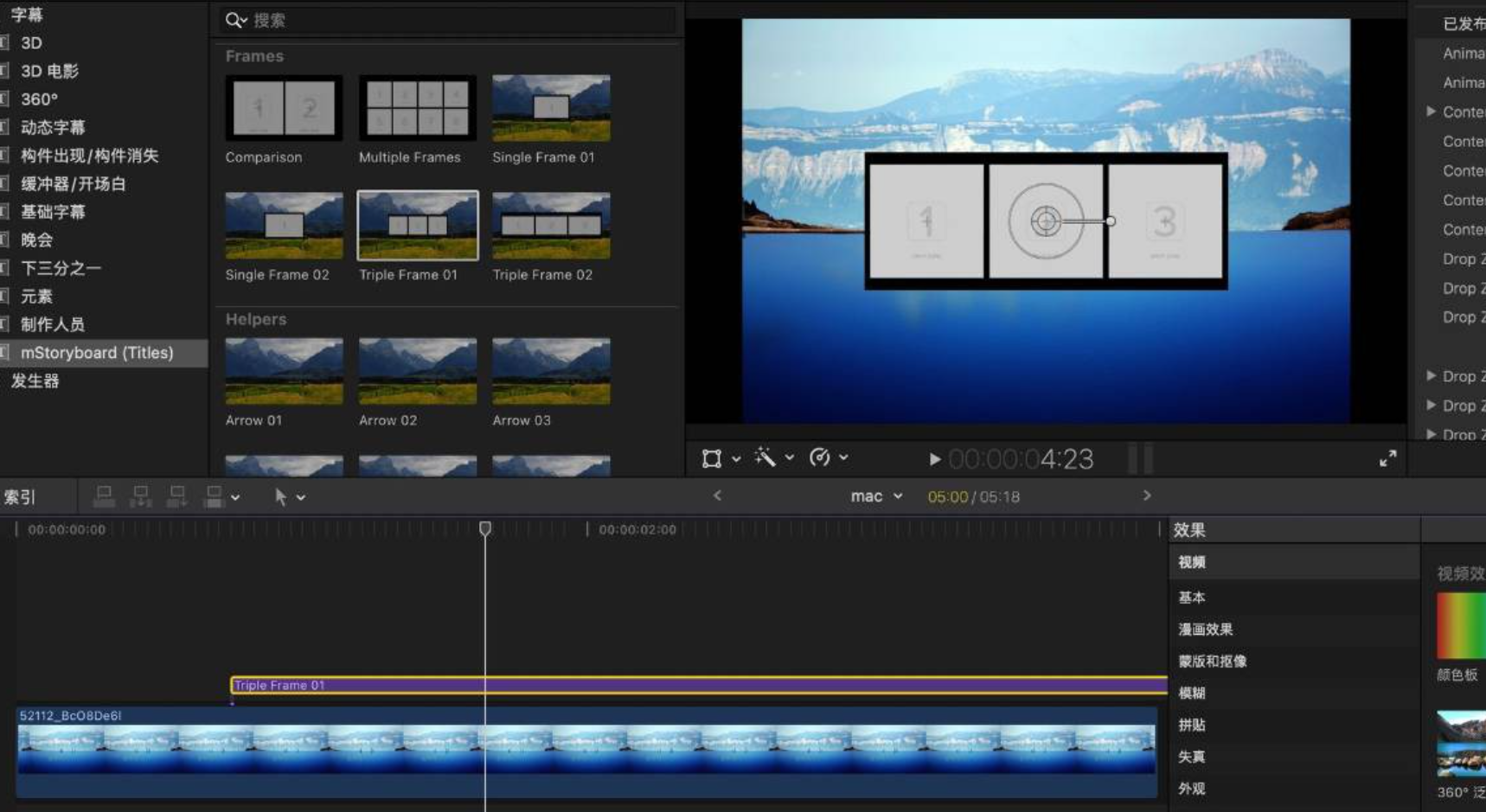Screen dimensions: 1486x812
Task: Expand the first Conte disclosure triangle
Action: [1431, 112]
